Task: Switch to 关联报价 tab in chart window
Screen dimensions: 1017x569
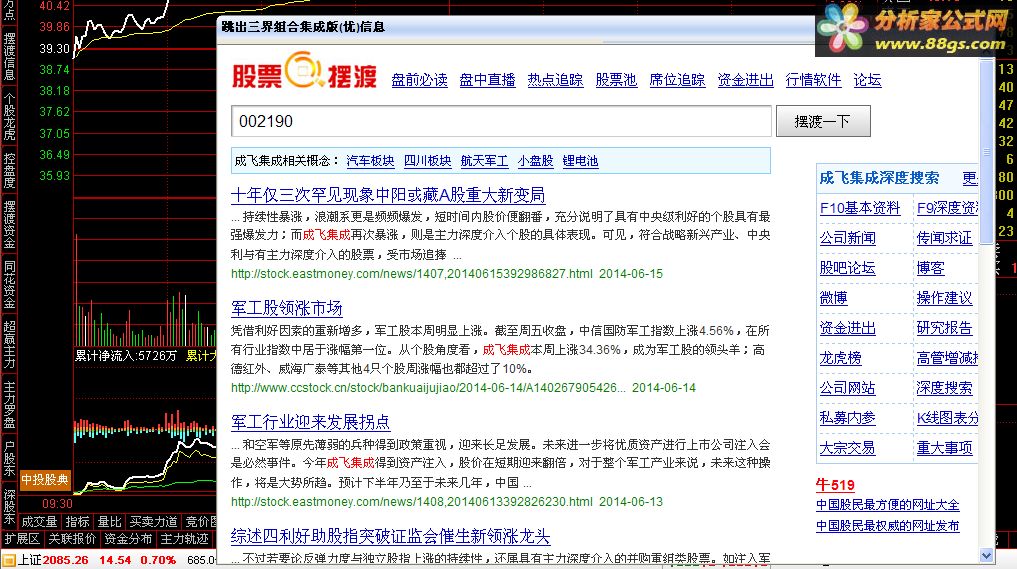Action: [x=73, y=539]
